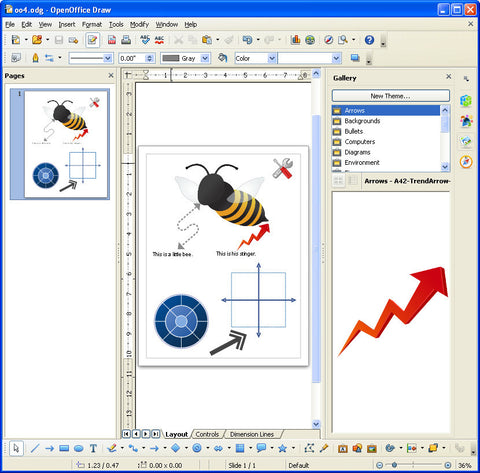Click the New Theme... button
480x473 pixels.
pos(391,96)
